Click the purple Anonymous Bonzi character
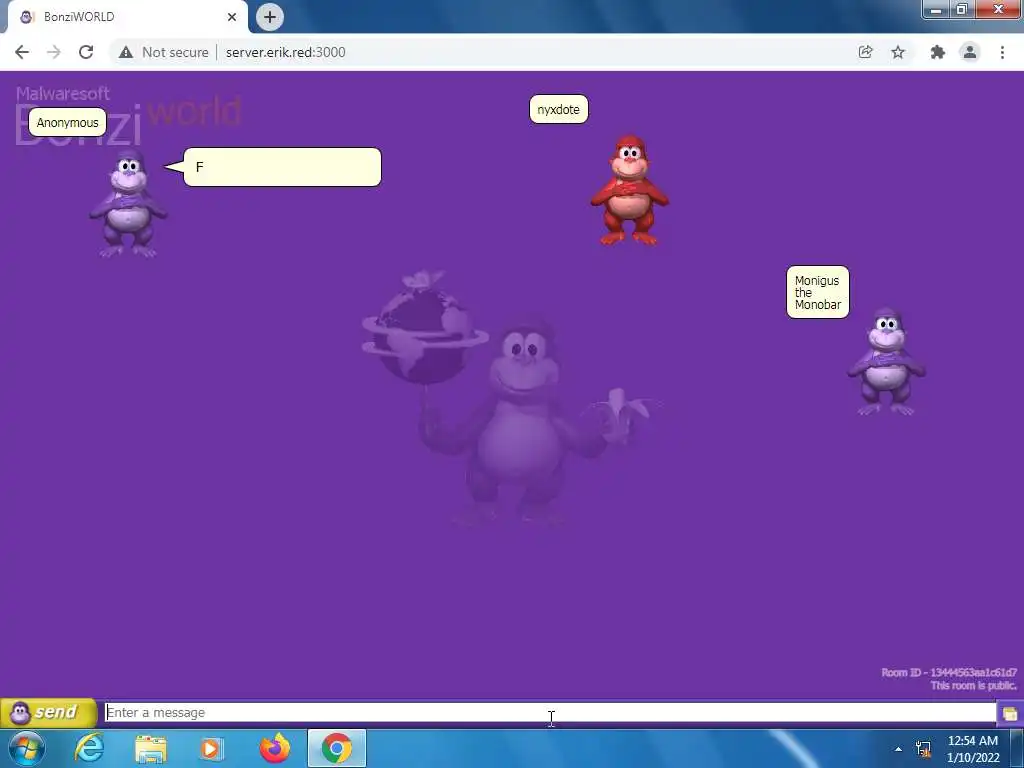Viewport: 1024px width, 768px height. (x=129, y=204)
